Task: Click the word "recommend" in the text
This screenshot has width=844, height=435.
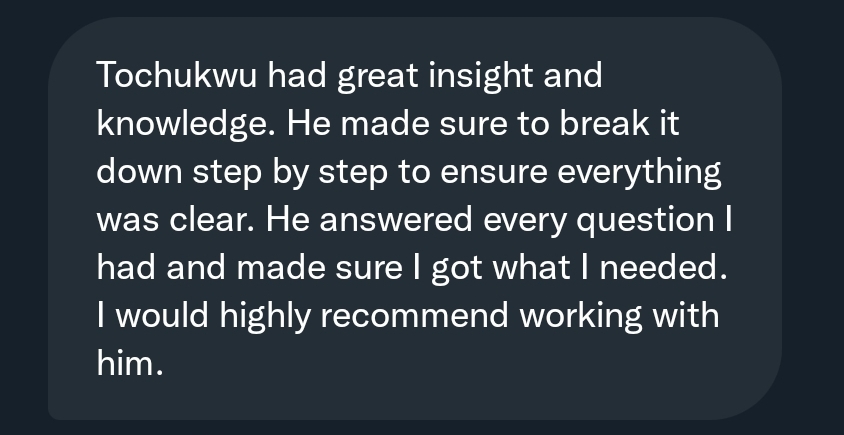Action: click(x=414, y=315)
